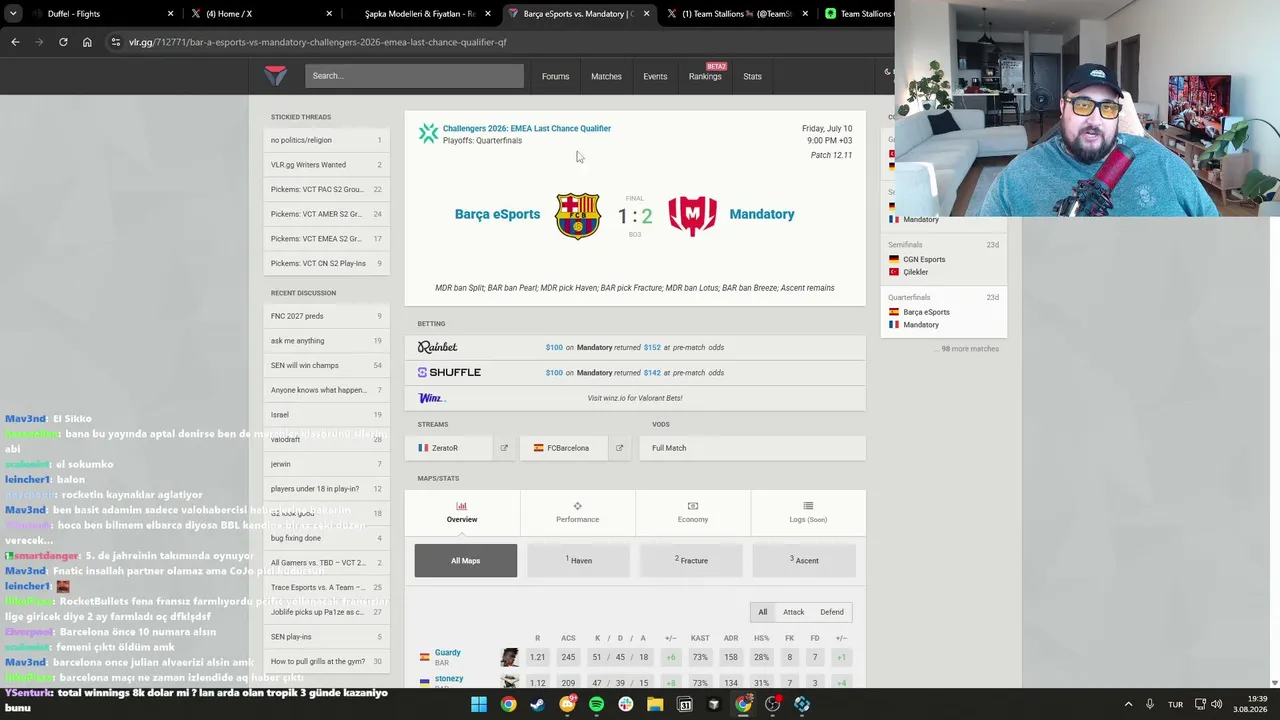Open the Full Match VOD link
1280x720 pixels.
(x=753, y=448)
